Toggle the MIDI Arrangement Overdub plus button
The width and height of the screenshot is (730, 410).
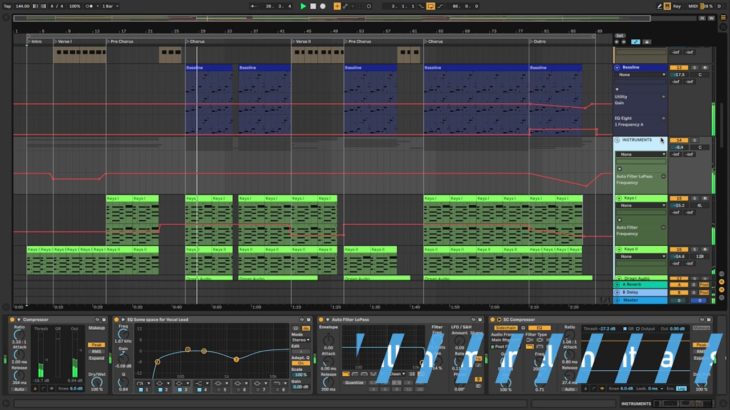[337, 6]
